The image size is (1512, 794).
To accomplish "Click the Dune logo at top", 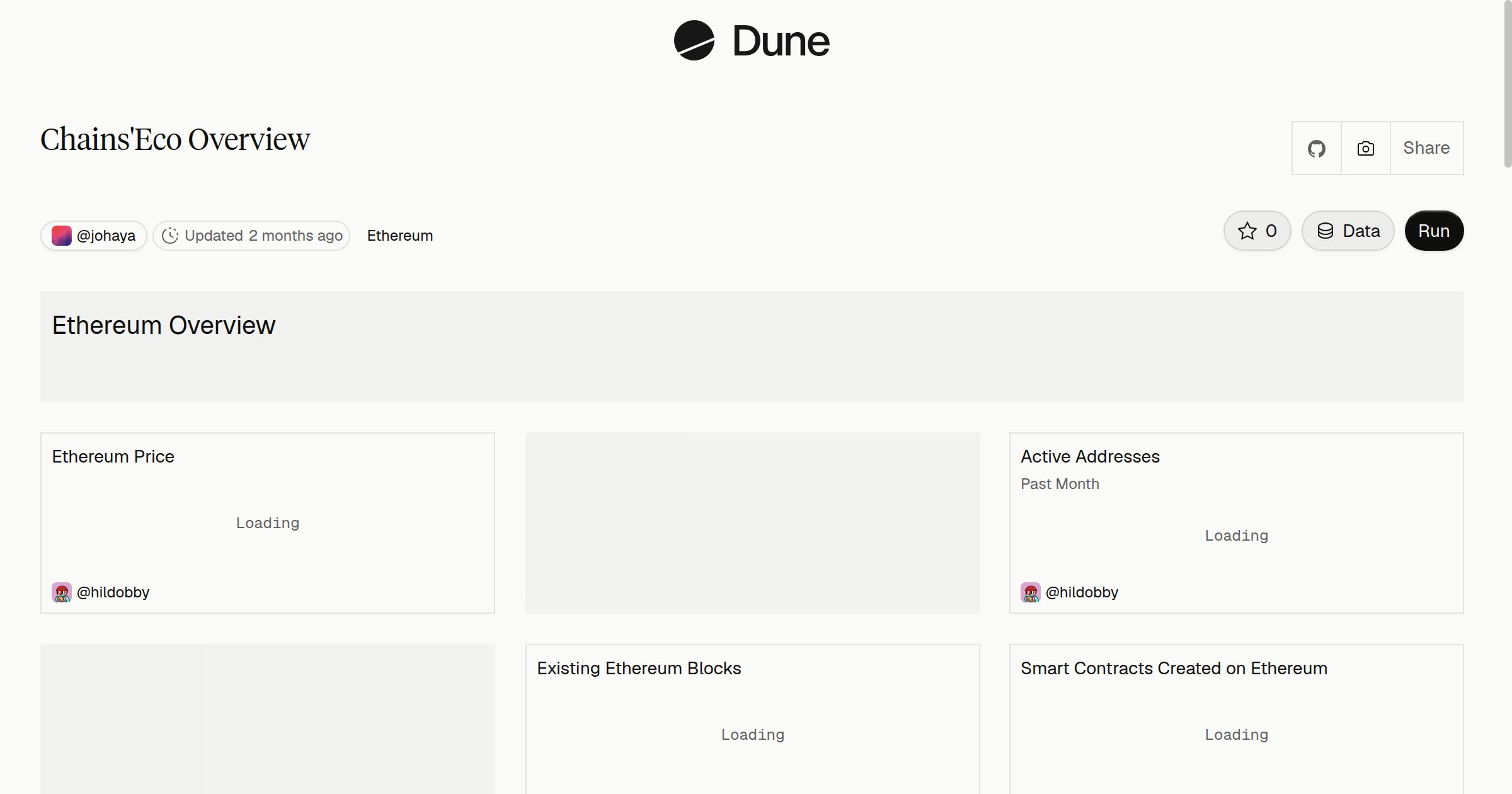I will click(x=752, y=41).
